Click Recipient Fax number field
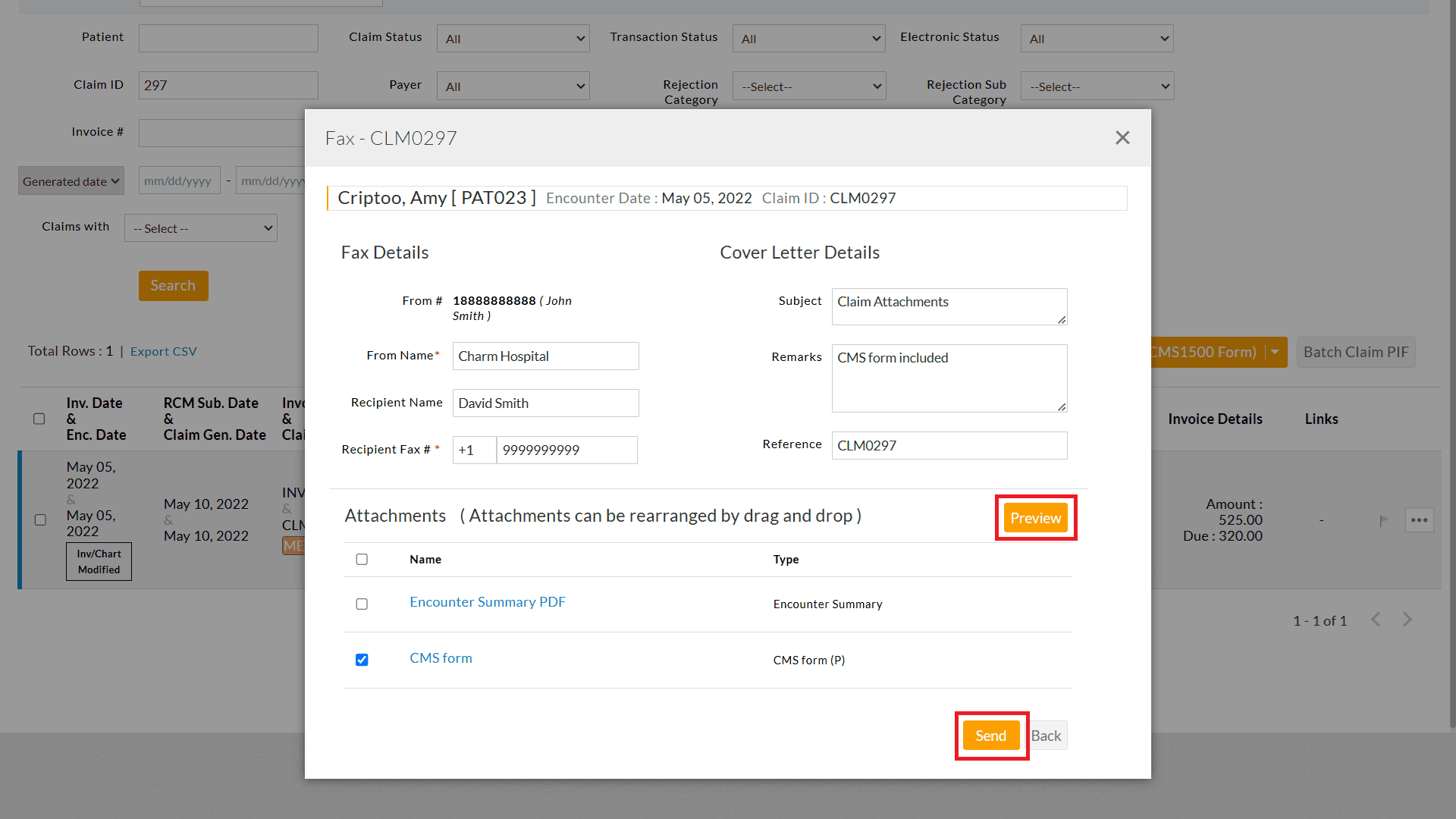Image resolution: width=1456 pixels, height=819 pixels. [x=566, y=450]
